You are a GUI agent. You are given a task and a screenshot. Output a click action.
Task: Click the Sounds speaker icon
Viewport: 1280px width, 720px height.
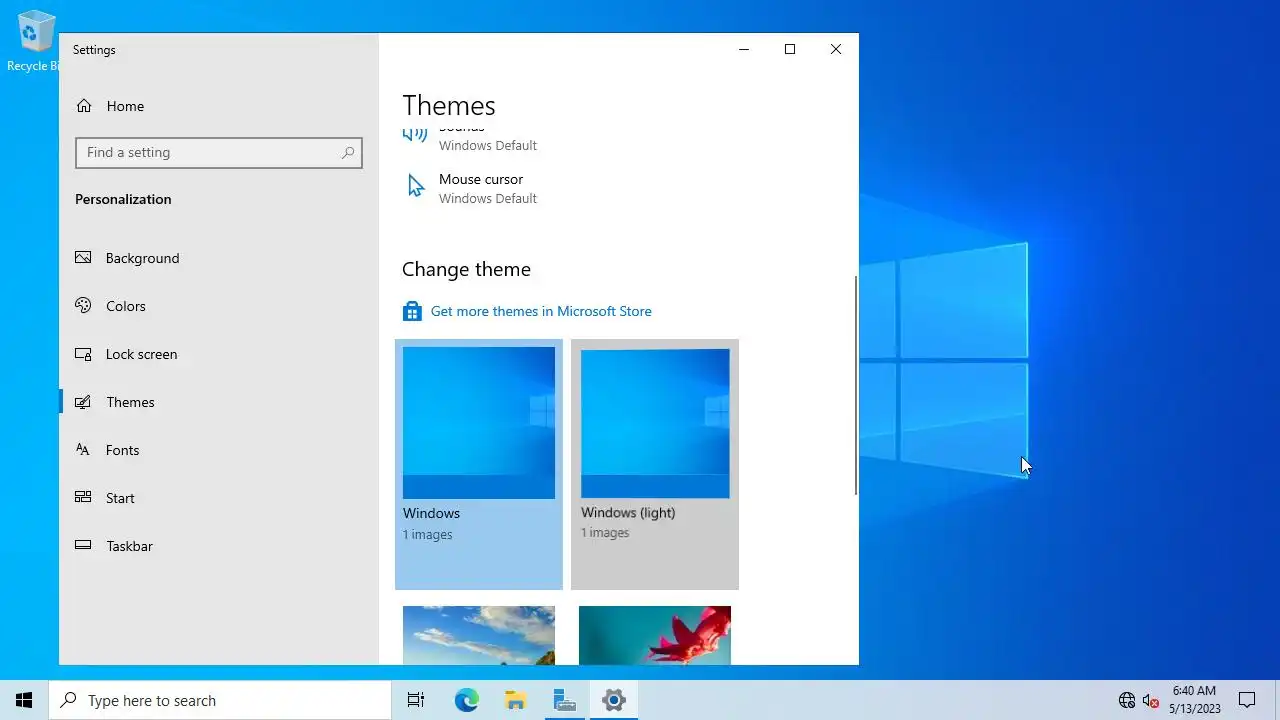pyautogui.click(x=415, y=135)
